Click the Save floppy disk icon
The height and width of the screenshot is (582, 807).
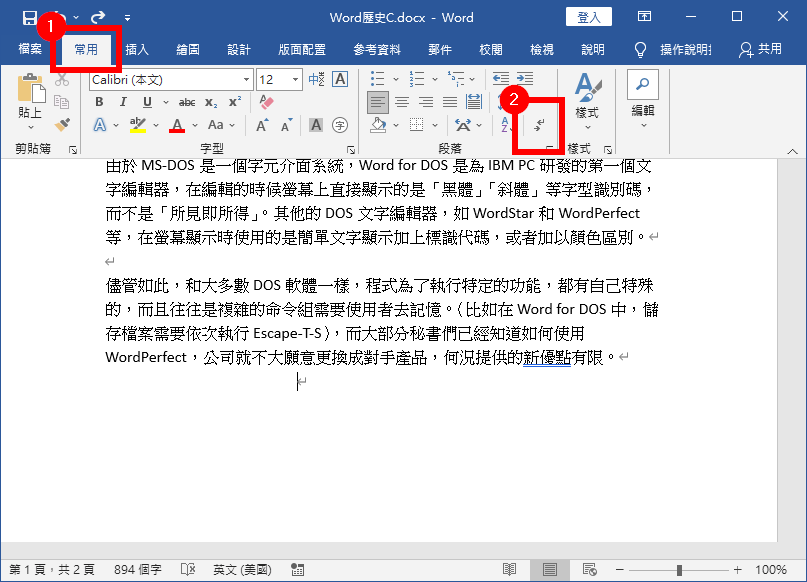click(x=30, y=17)
